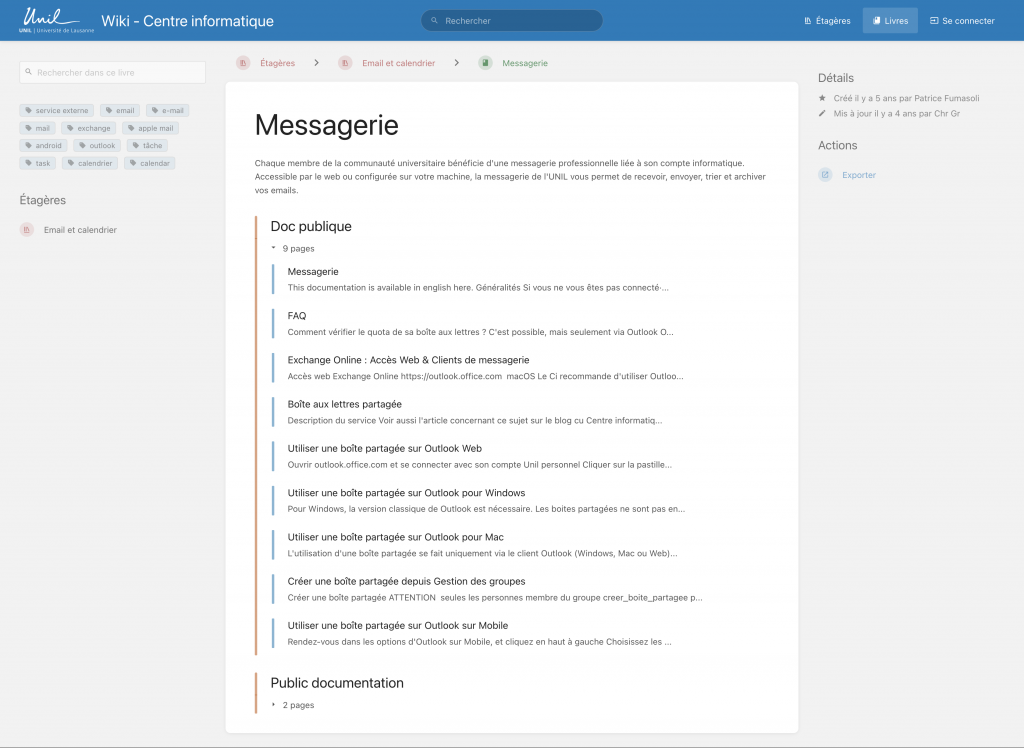The width and height of the screenshot is (1024, 748).
Task: Click the UNIL logo in the header
Action: coord(50,20)
